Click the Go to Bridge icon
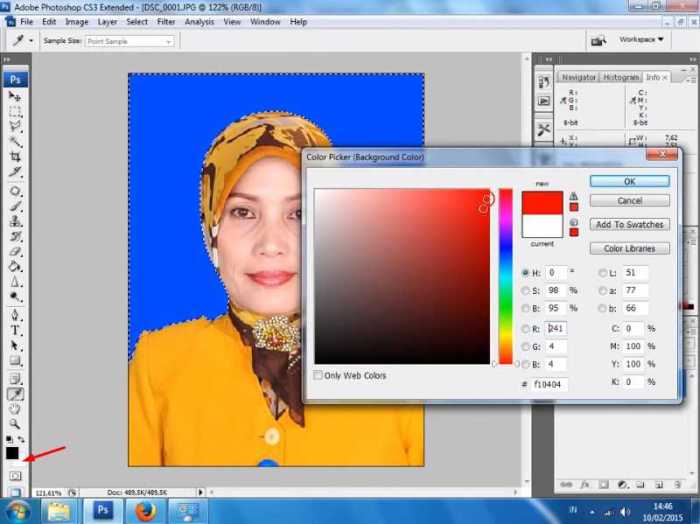The height and width of the screenshot is (524, 700). pos(598,41)
